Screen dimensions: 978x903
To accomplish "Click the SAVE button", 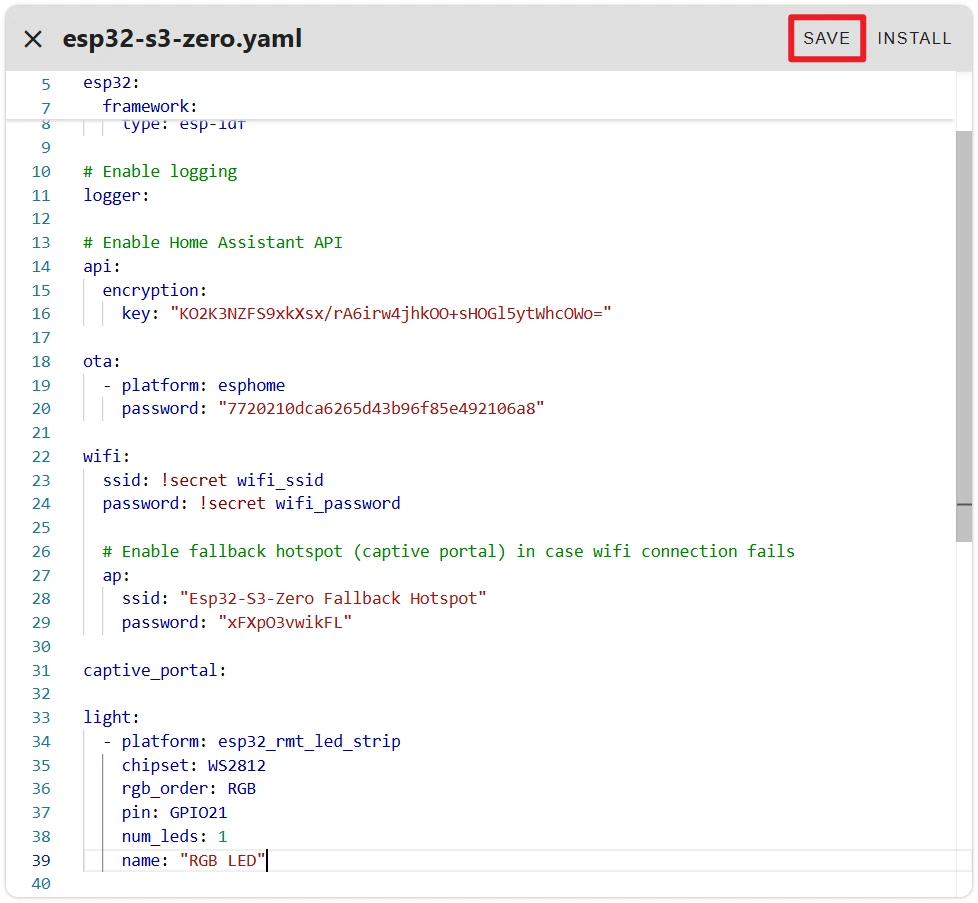I will point(826,38).
